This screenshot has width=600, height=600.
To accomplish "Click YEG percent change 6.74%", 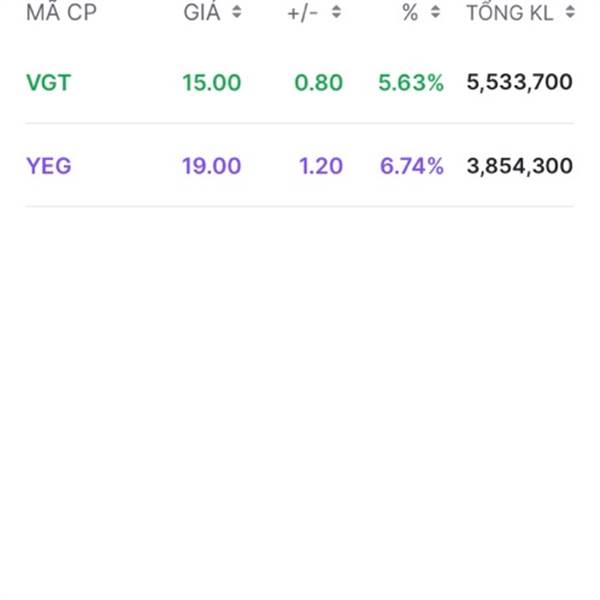I will pyautogui.click(x=411, y=165).
